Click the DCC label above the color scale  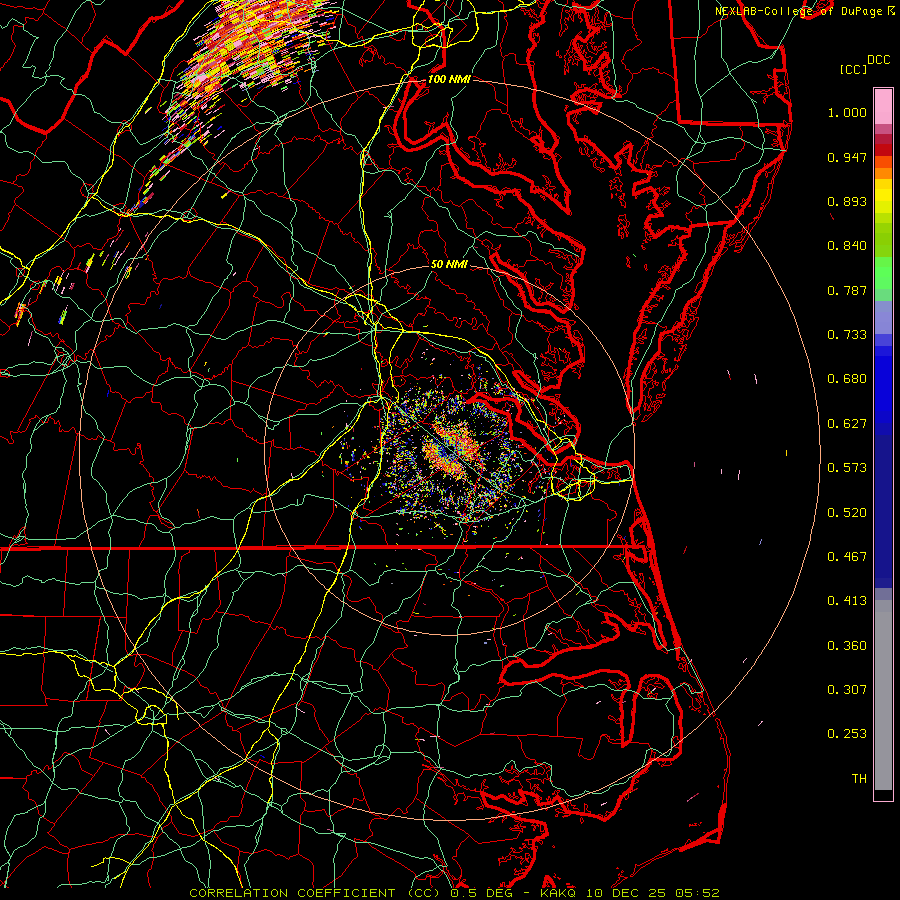[878, 60]
